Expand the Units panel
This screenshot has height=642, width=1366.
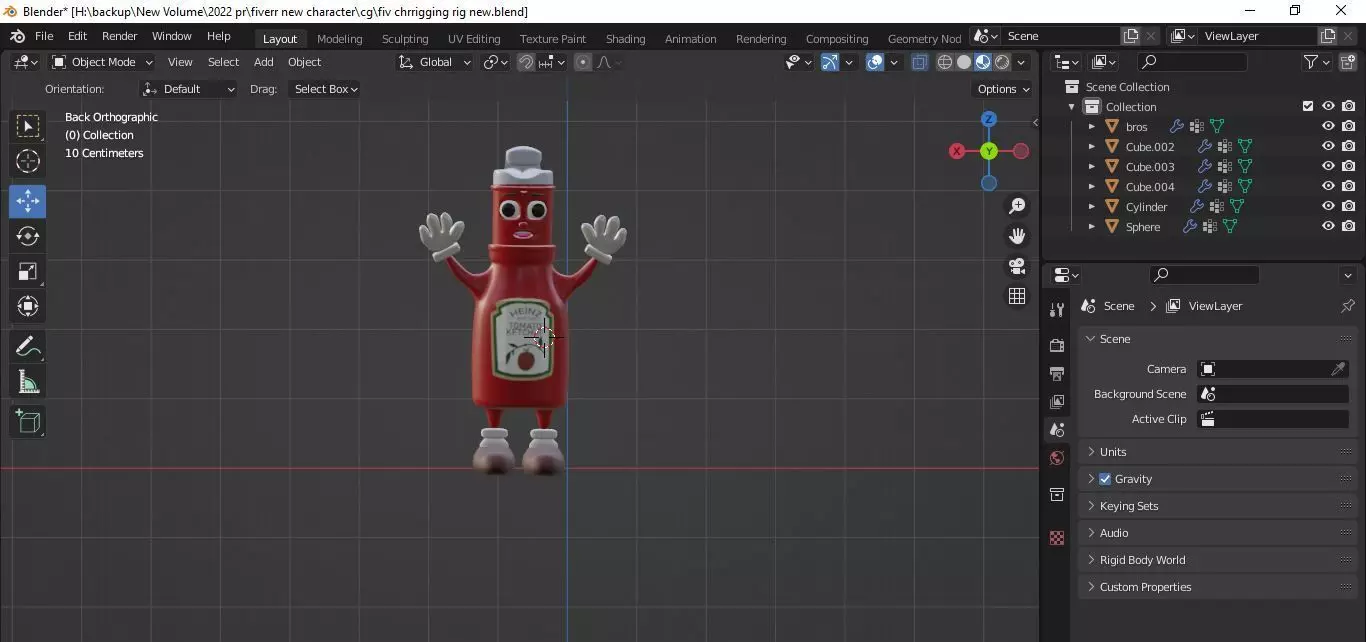pyautogui.click(x=1216, y=452)
